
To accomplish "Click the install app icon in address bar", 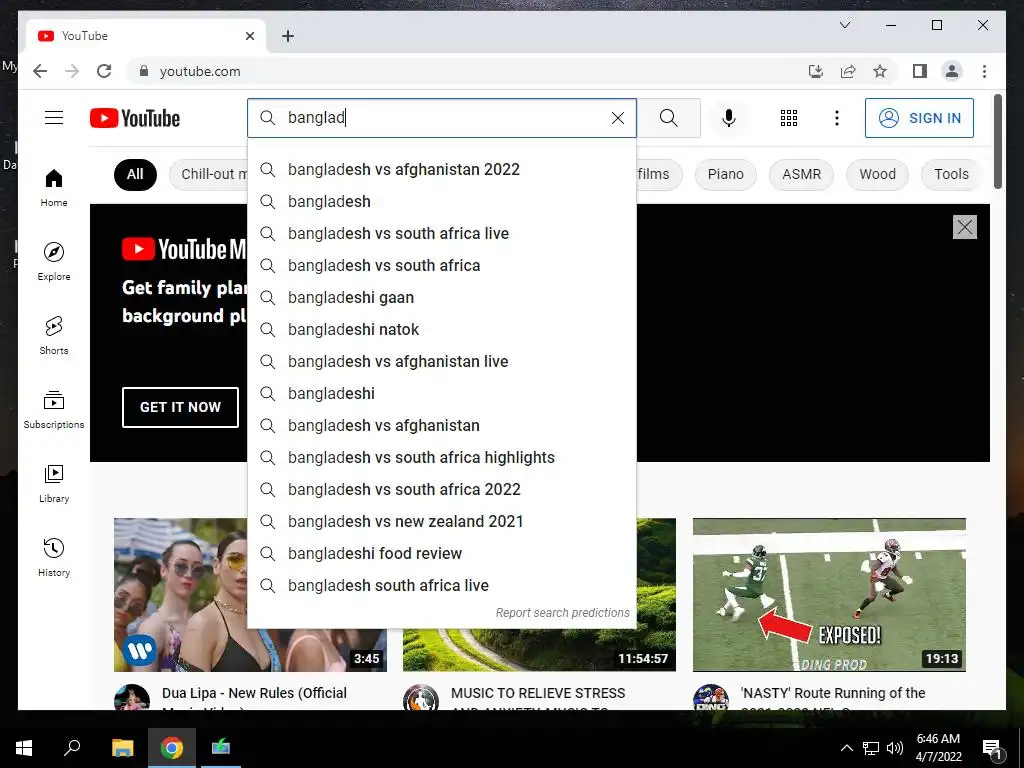I will (x=816, y=71).
